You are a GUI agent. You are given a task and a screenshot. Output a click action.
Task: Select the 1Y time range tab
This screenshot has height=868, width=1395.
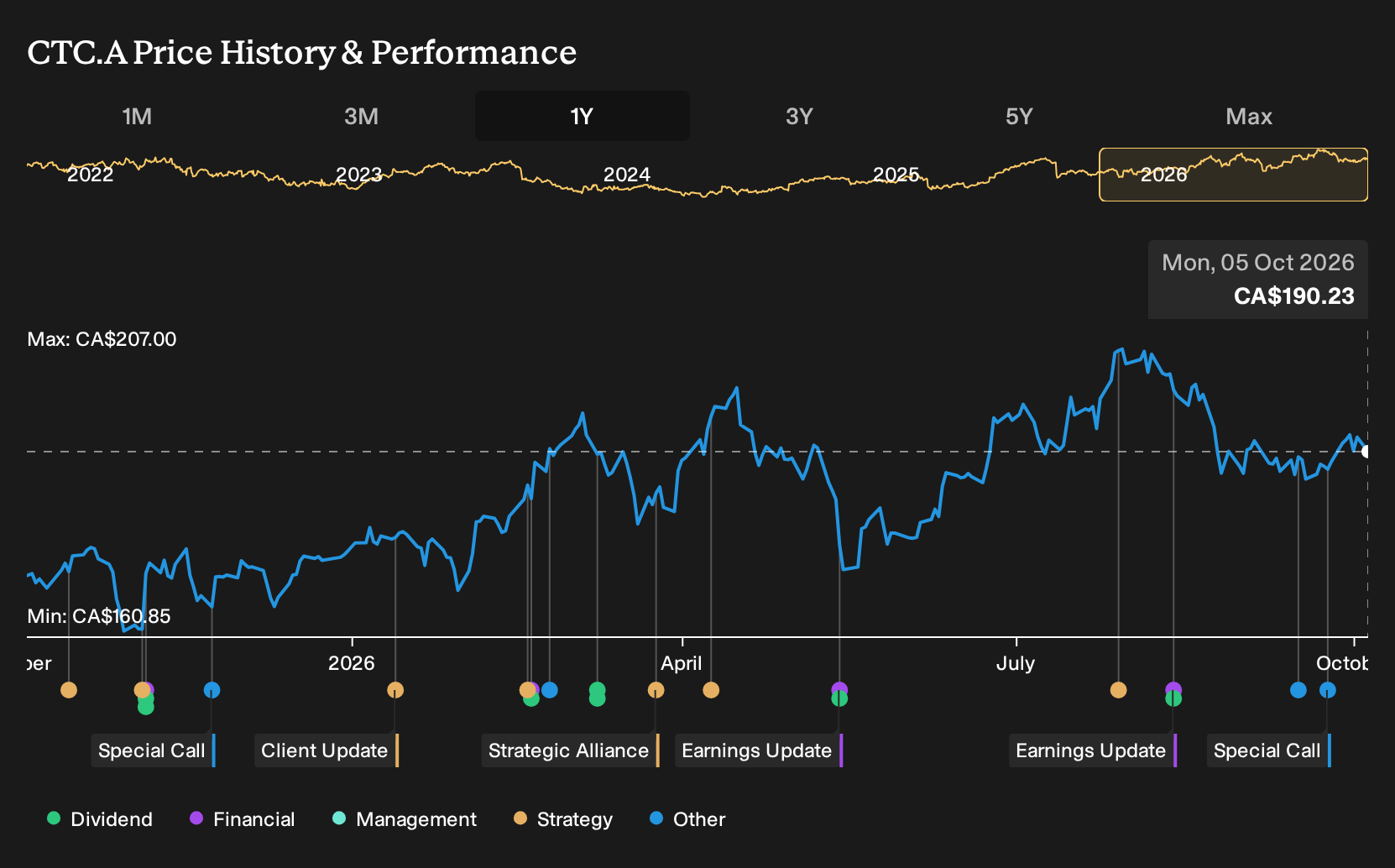(583, 116)
